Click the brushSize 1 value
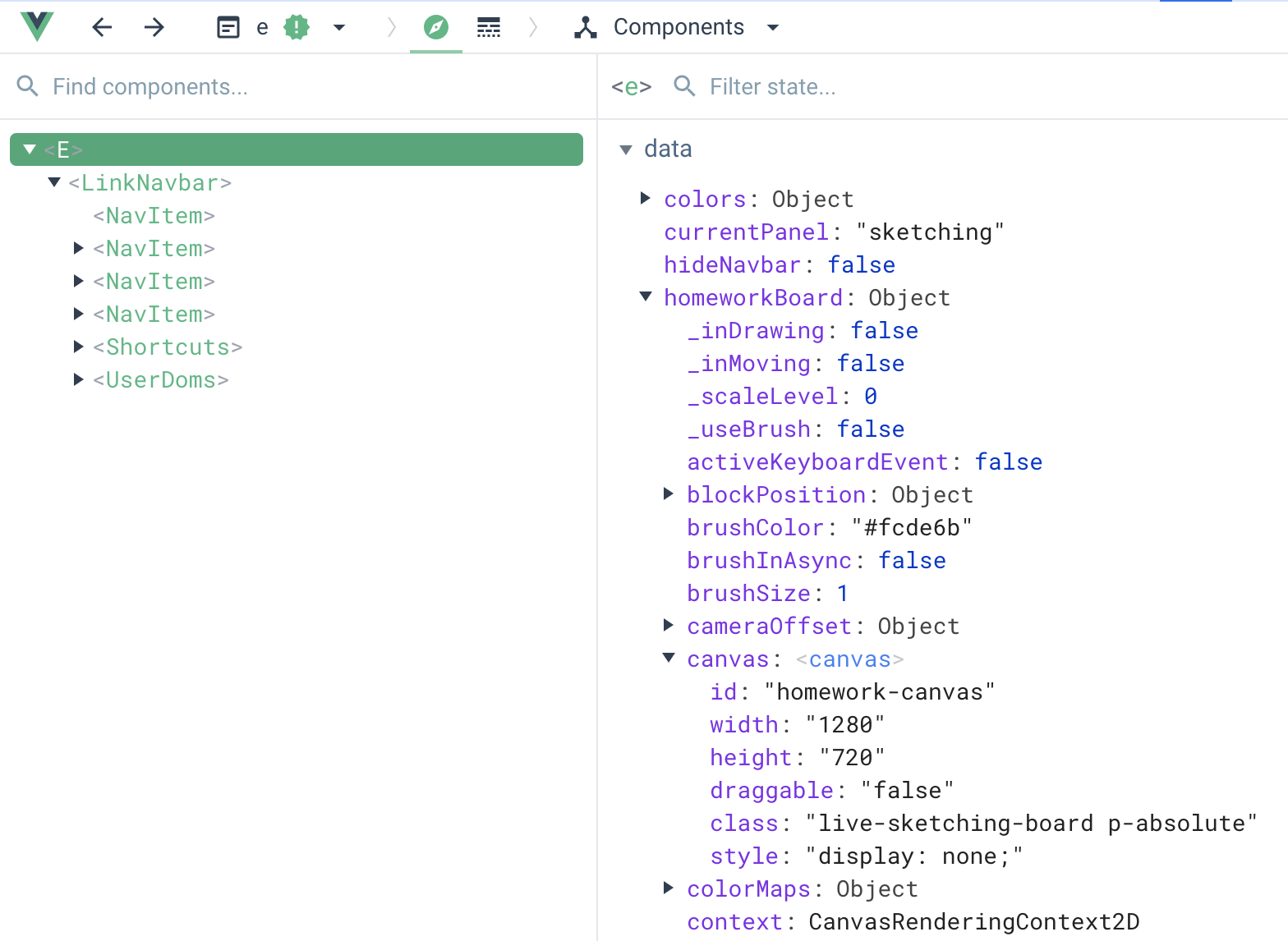 [x=843, y=593]
